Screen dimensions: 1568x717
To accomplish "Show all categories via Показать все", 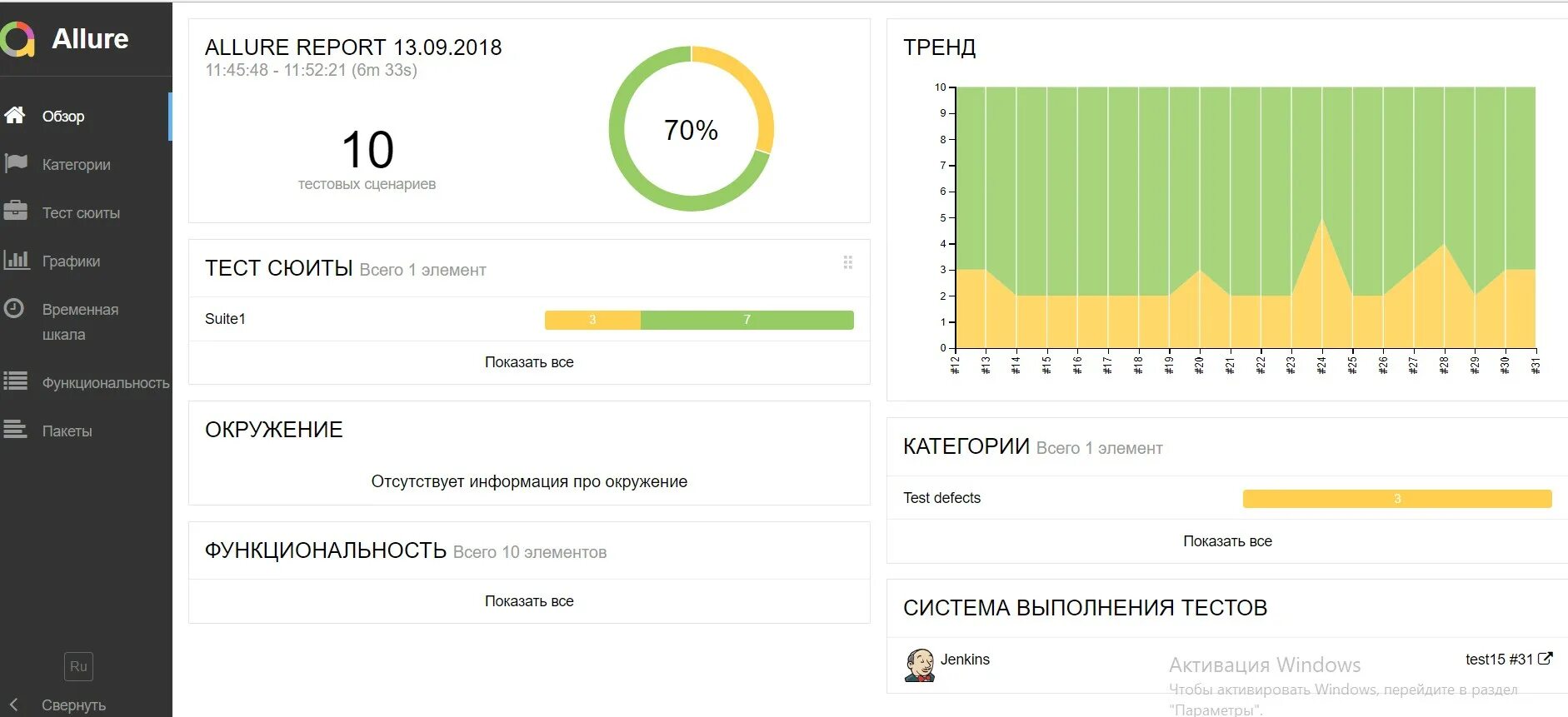I will point(1227,541).
